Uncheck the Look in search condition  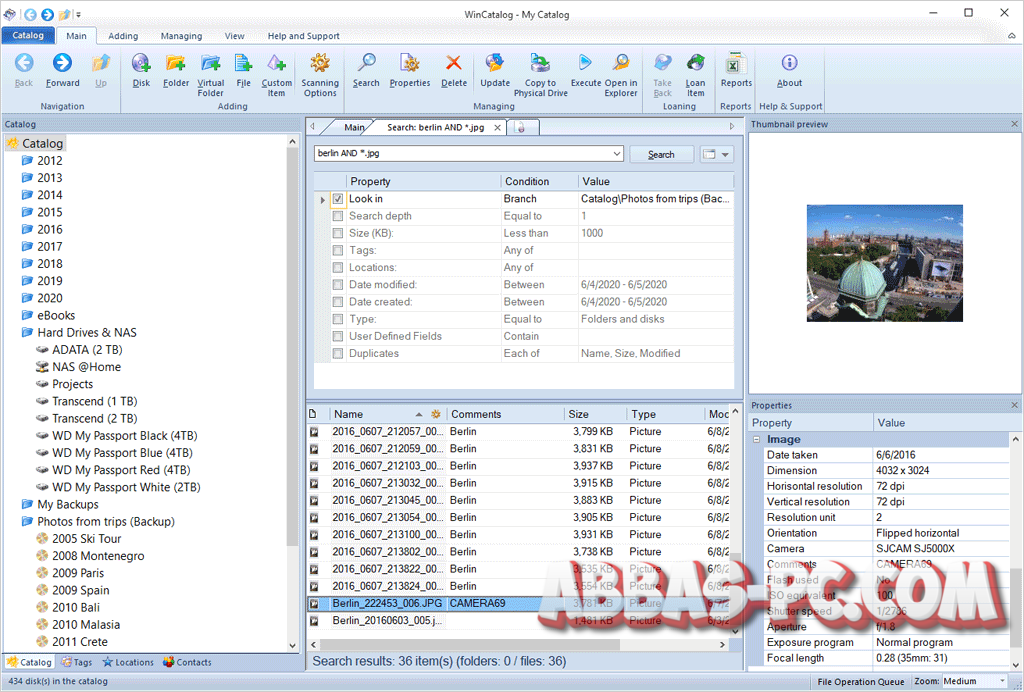pos(338,199)
